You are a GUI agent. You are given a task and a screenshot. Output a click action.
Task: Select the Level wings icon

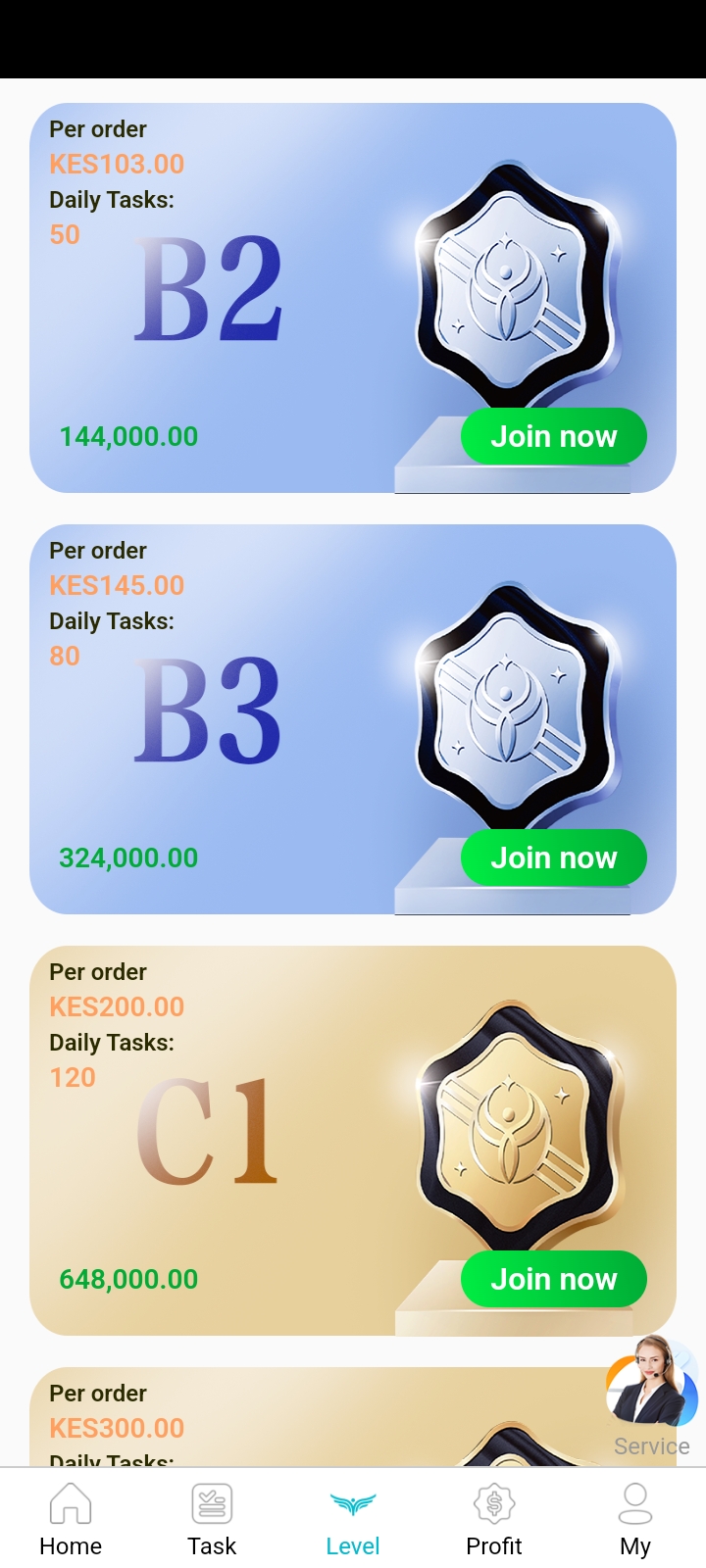pyautogui.click(x=353, y=1503)
